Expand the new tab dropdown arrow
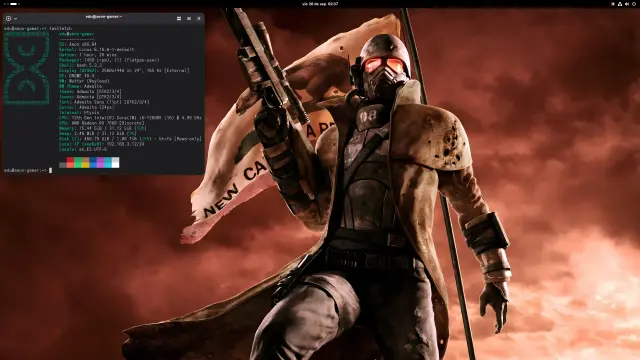The height and width of the screenshot is (360, 640). point(16,18)
